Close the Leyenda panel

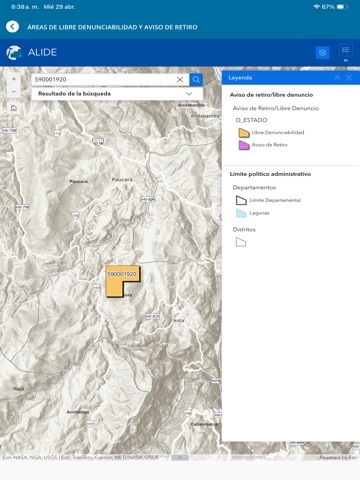[x=349, y=78]
